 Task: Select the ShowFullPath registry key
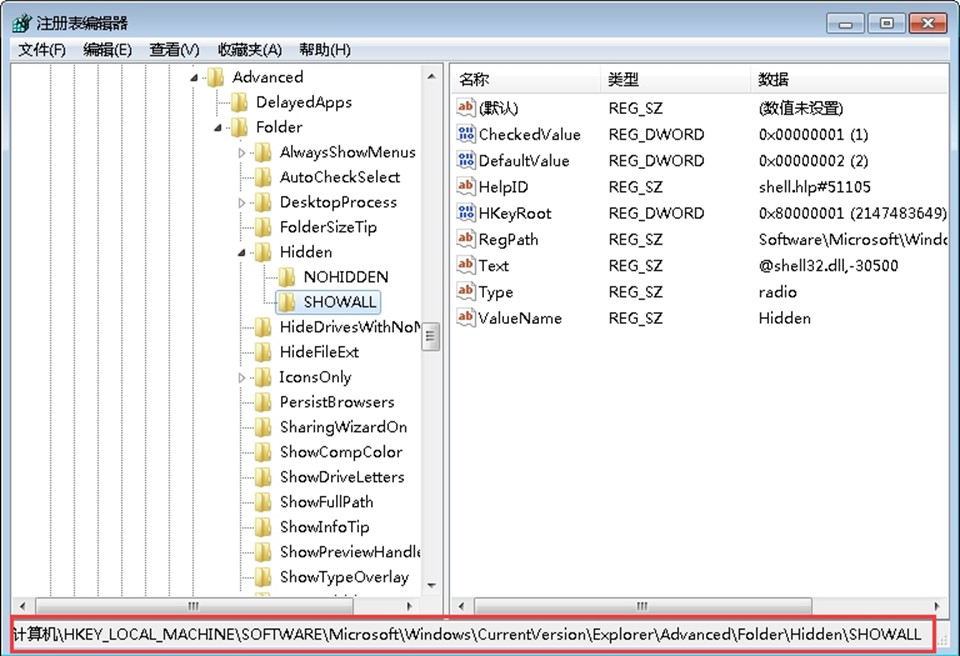pyautogui.click(x=326, y=502)
